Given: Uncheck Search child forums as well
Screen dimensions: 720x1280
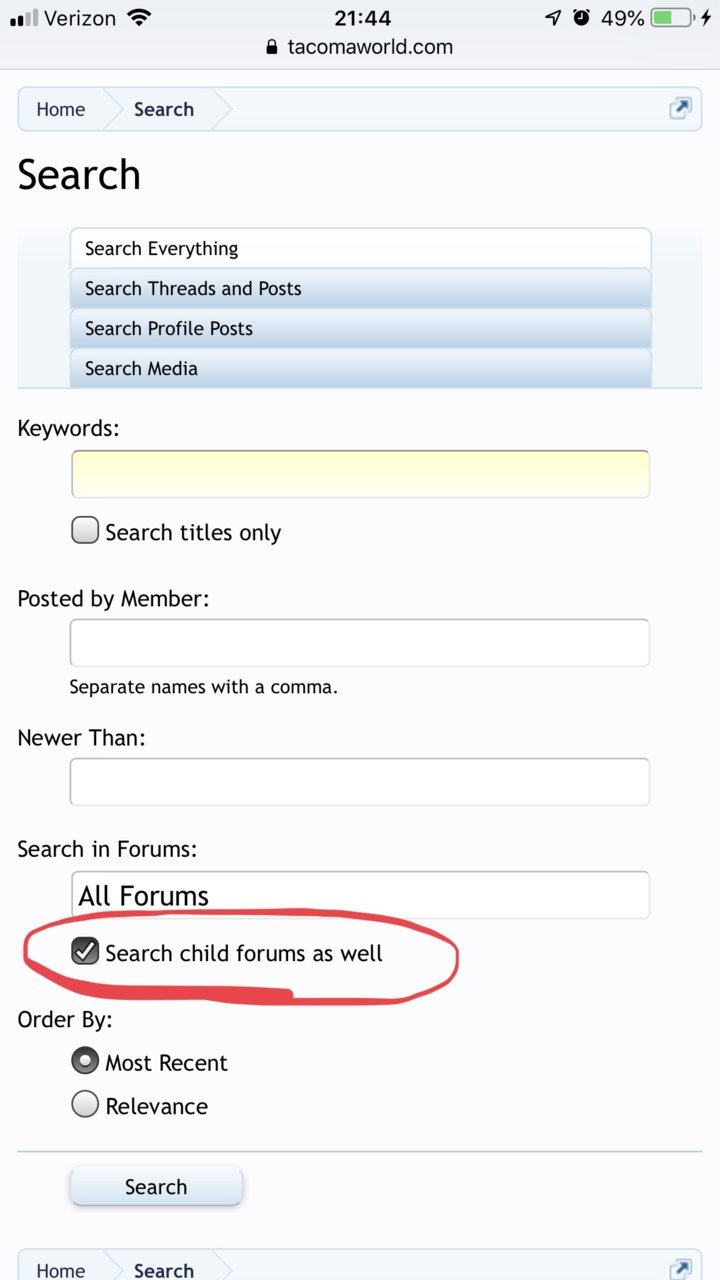Looking at the screenshot, I should 85,951.
